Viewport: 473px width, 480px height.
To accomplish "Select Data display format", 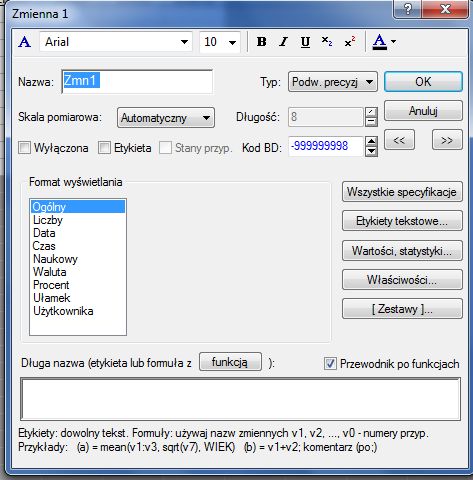I will click(78, 233).
